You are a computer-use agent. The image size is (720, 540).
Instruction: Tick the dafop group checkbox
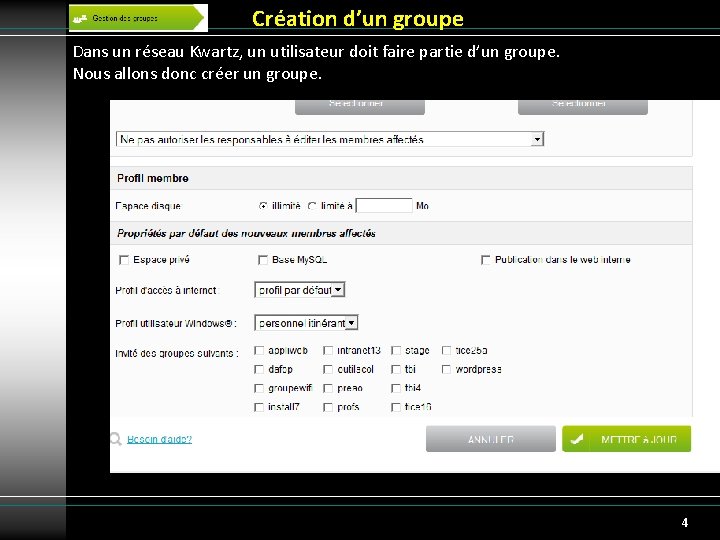259,369
